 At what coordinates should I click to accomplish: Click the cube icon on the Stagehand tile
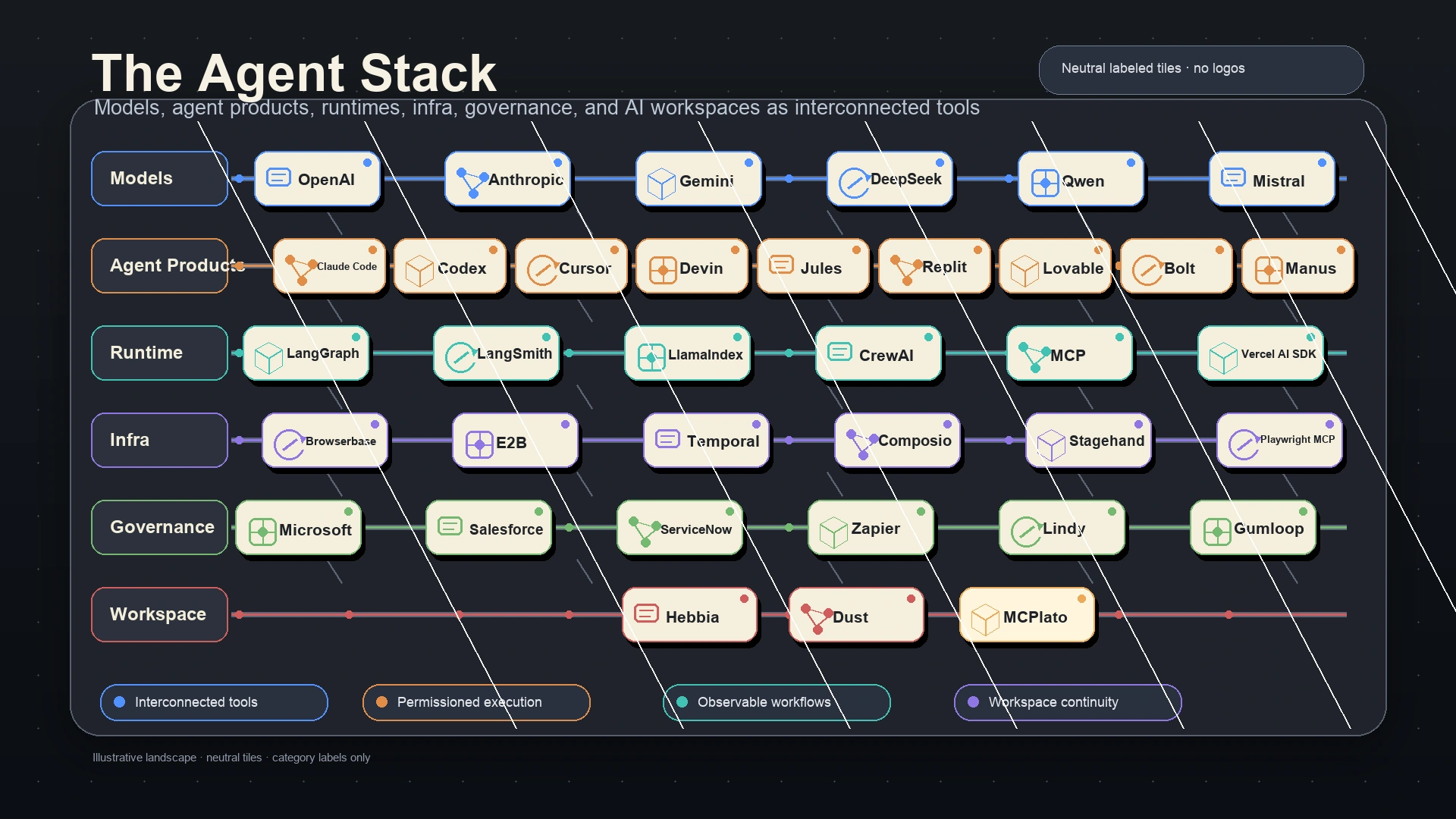1051,445
